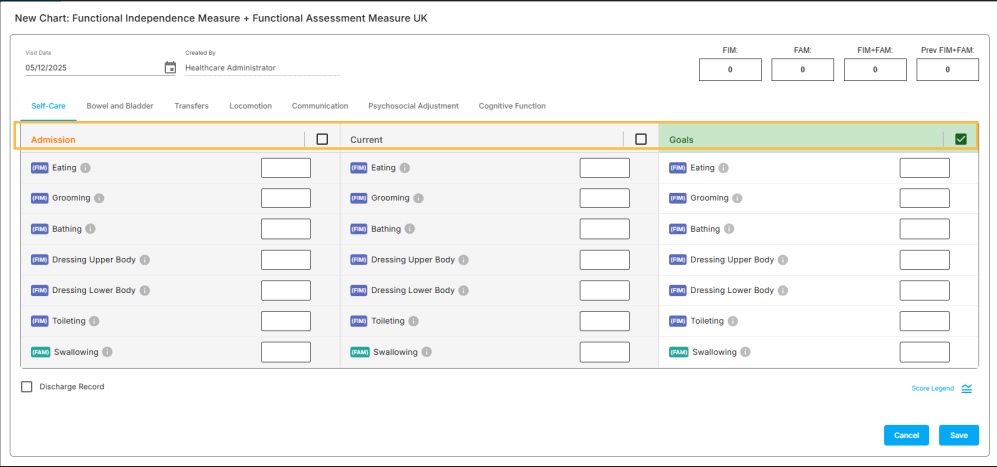Viewport: 997px width, 467px height.
Task: Click info icon beside Goals Bathing
Action: tap(729, 229)
